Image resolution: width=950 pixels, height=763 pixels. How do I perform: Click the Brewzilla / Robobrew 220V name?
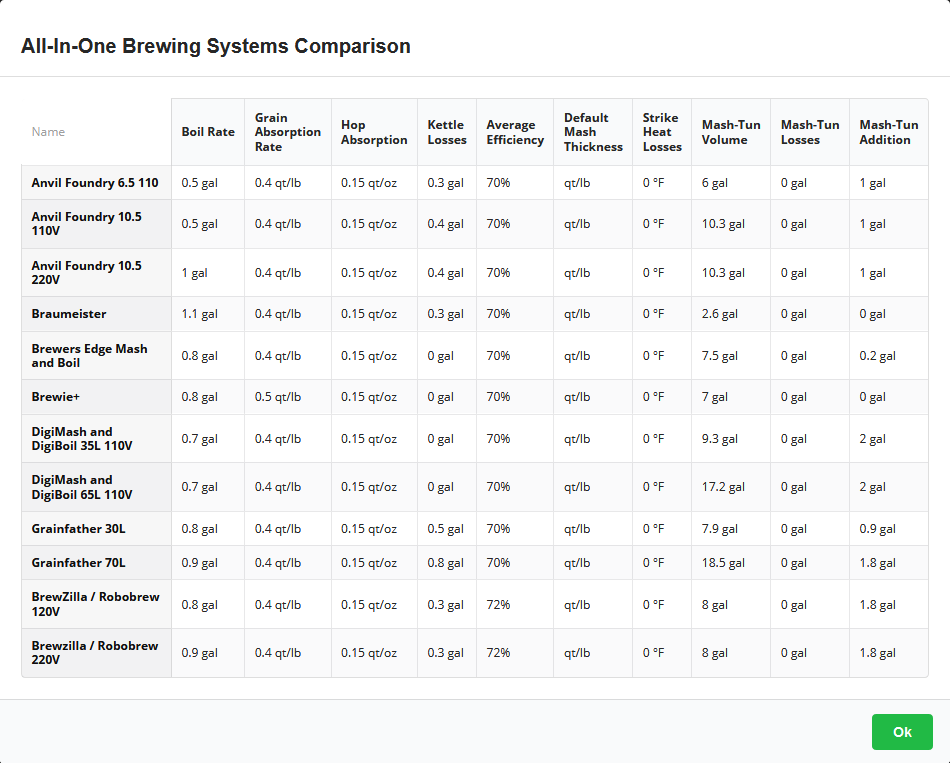click(x=95, y=653)
